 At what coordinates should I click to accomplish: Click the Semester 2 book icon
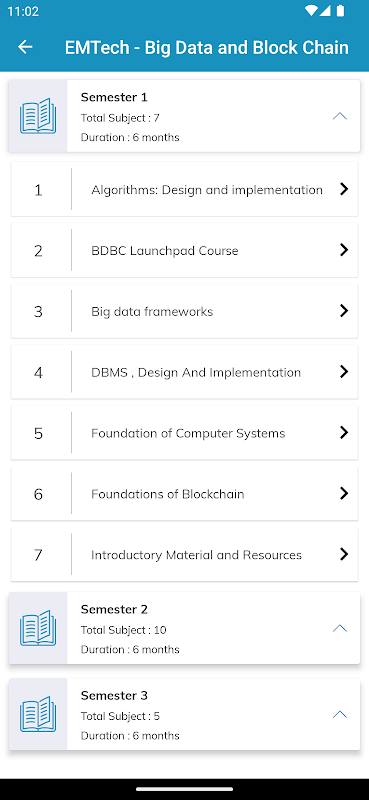(x=38, y=628)
